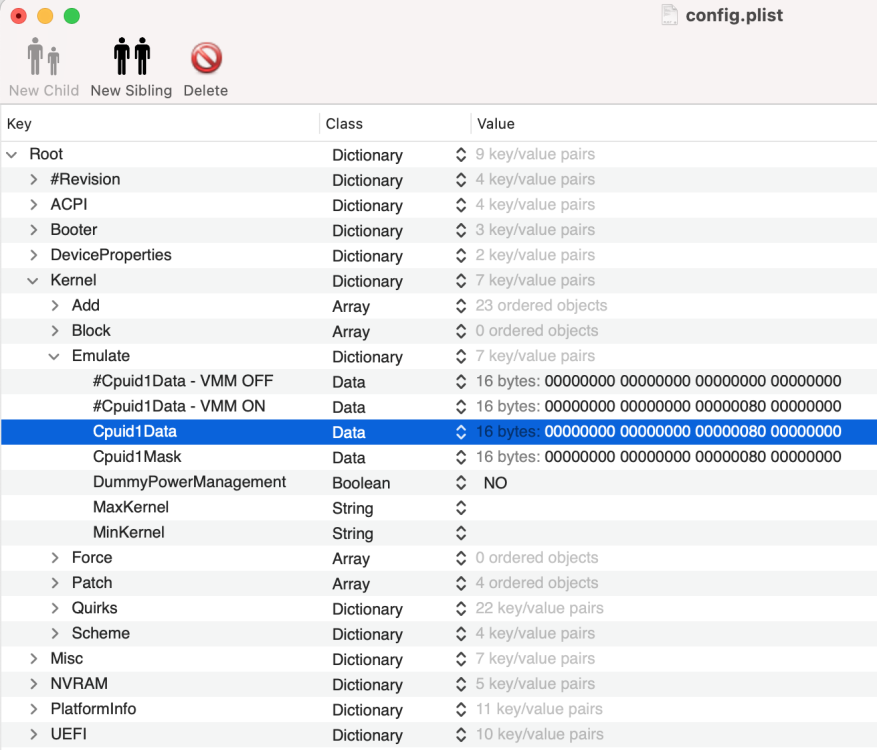
Task: Open class stepper for Kernel row
Action: tap(461, 281)
